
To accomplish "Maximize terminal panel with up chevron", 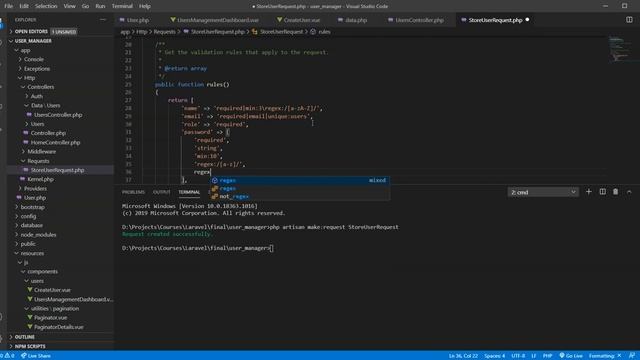I will [629, 192].
